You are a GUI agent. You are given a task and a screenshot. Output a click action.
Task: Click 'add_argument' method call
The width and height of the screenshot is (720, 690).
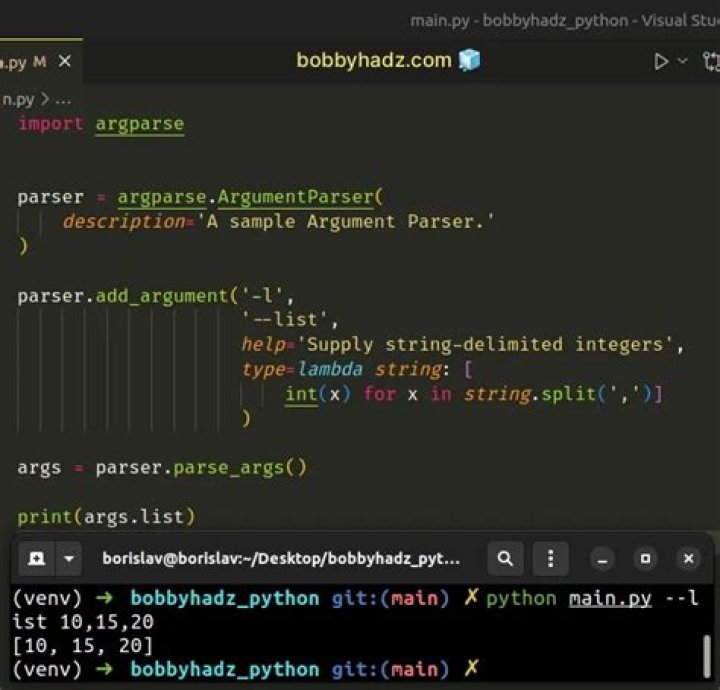[x=161, y=296]
